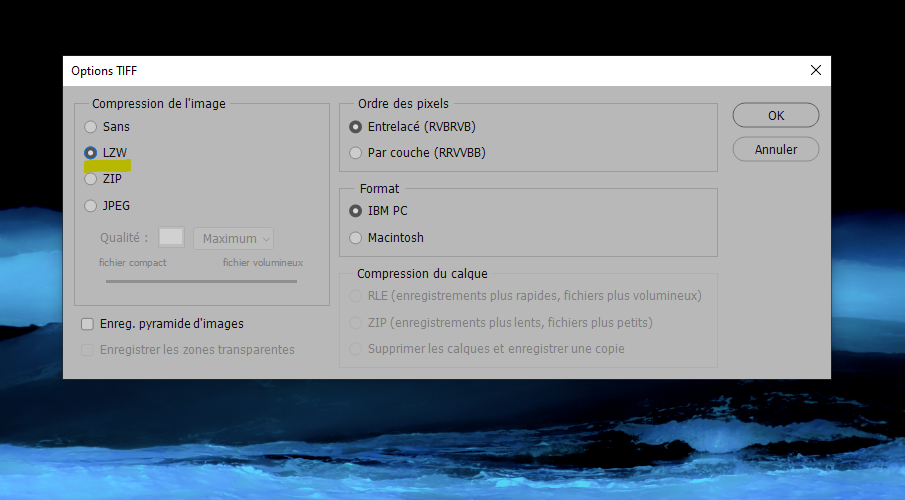
Task: Select IBM PC format
Action: (355, 211)
